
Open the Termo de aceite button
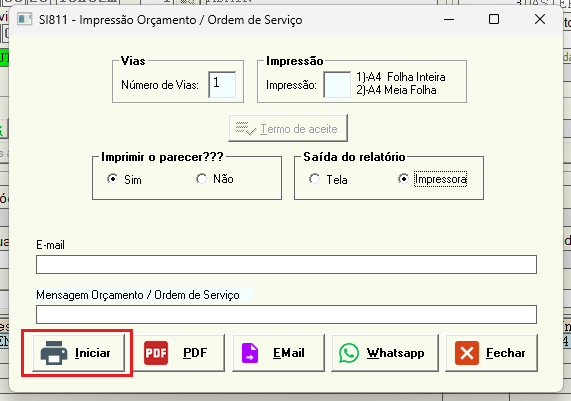click(x=288, y=128)
